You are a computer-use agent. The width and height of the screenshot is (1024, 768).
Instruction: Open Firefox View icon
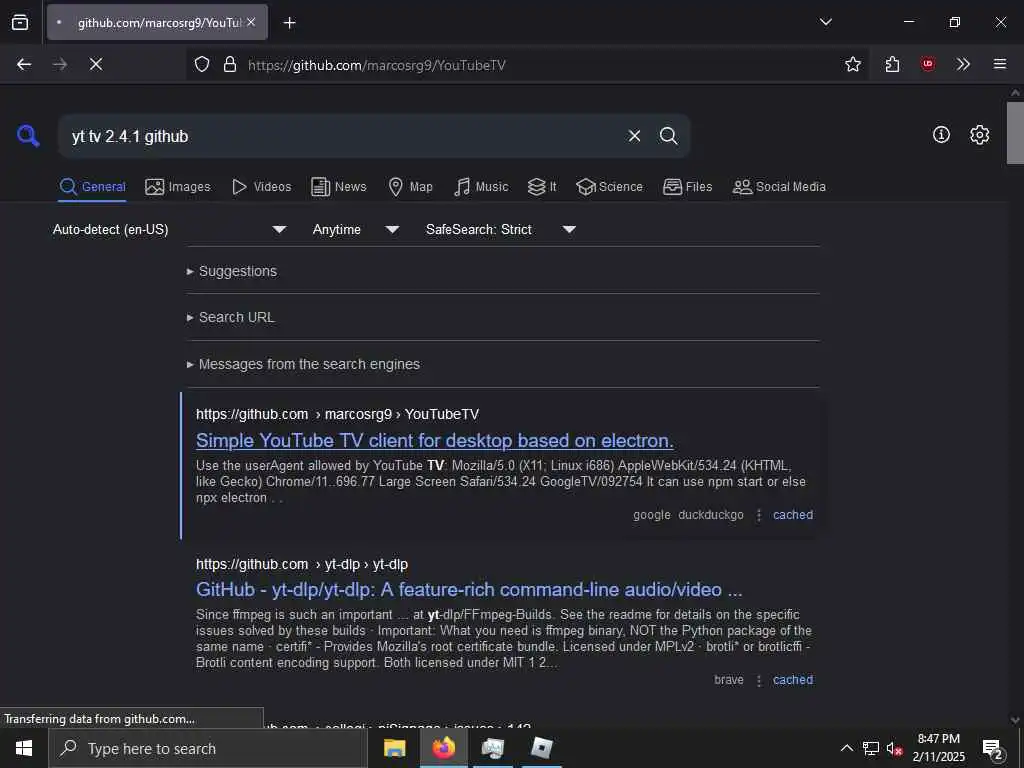[20, 22]
